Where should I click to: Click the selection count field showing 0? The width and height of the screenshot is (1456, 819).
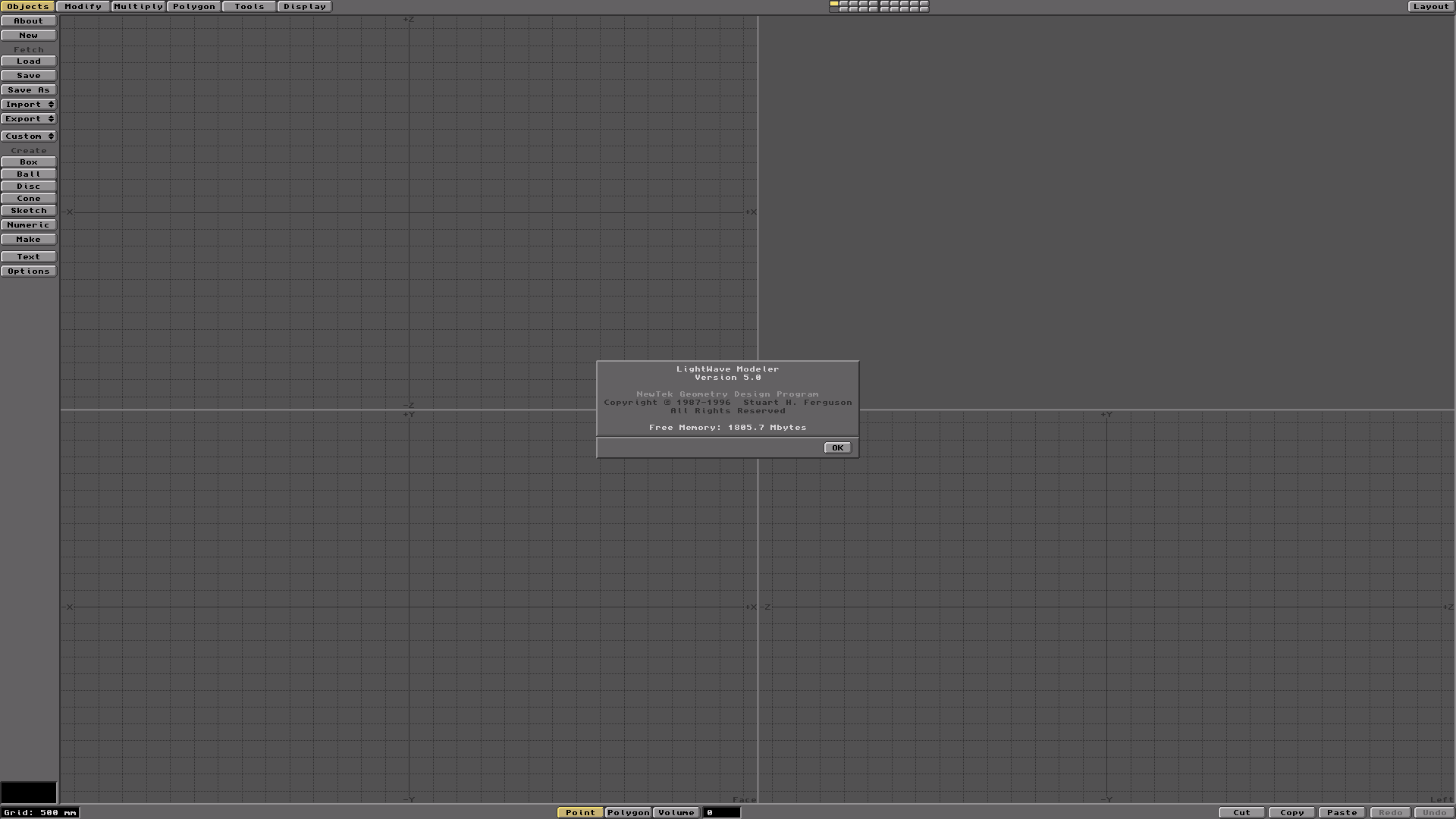tap(721, 811)
